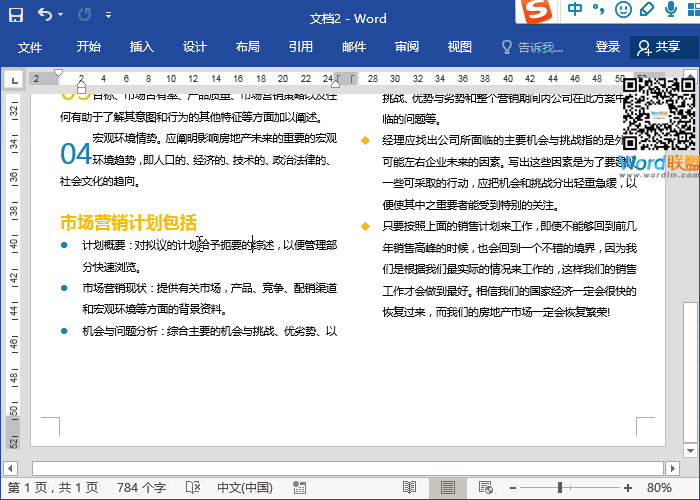Click the 共享 (Share) button
Viewport: 700px width, 500px height.
660,47
